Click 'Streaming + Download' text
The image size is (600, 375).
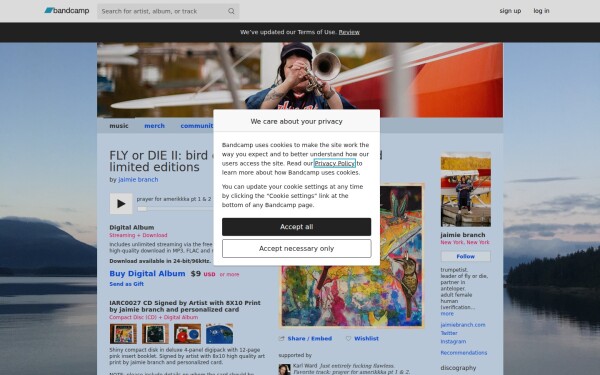(x=138, y=235)
